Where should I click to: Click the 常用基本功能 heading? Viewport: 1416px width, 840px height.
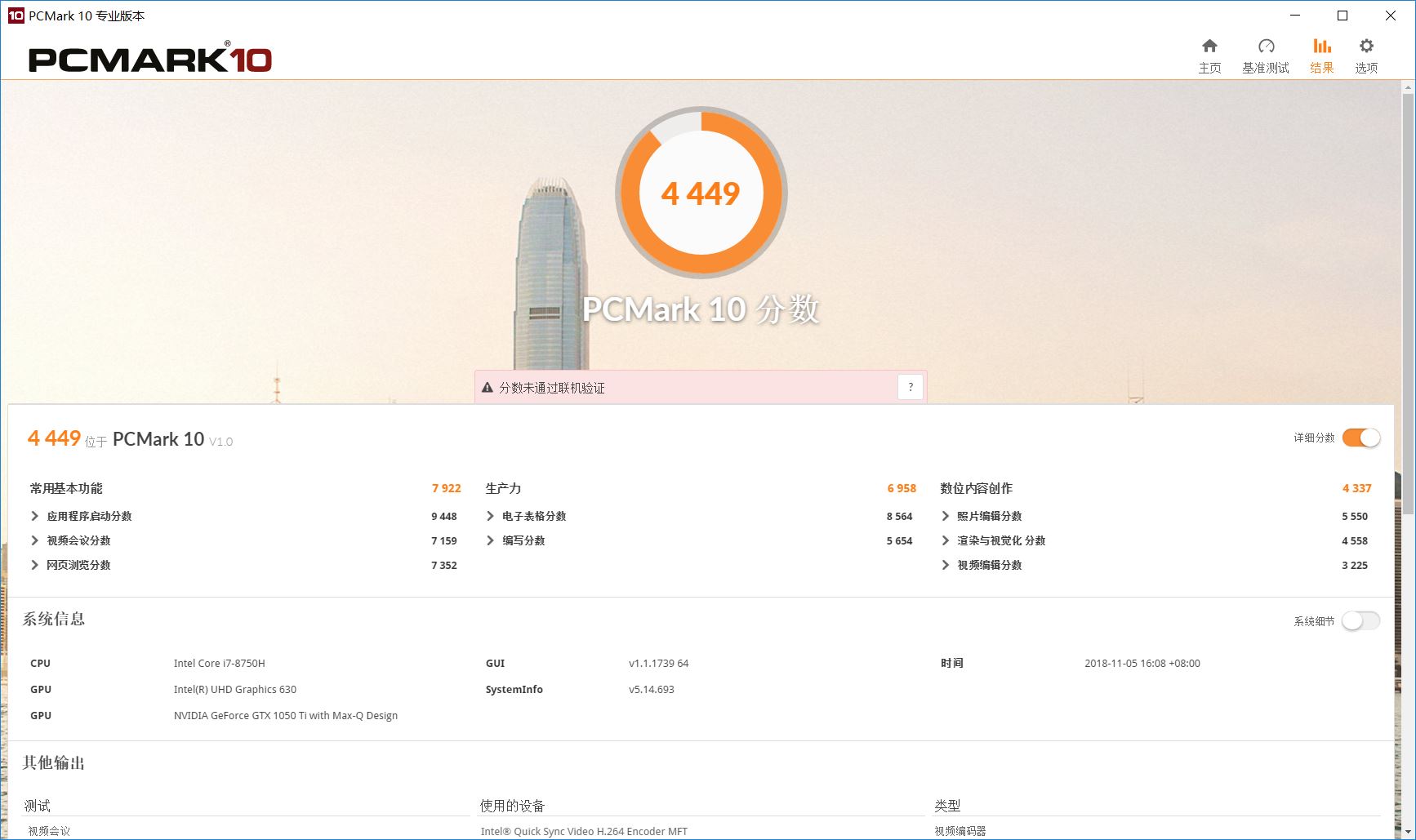66,488
